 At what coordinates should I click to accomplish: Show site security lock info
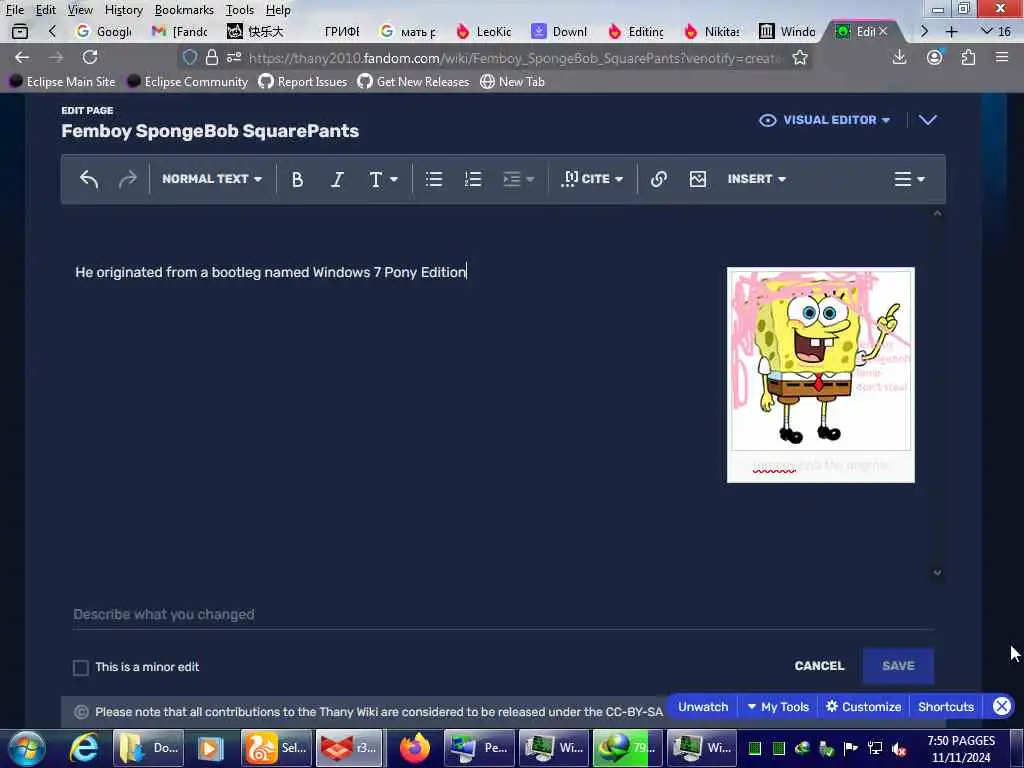212,57
